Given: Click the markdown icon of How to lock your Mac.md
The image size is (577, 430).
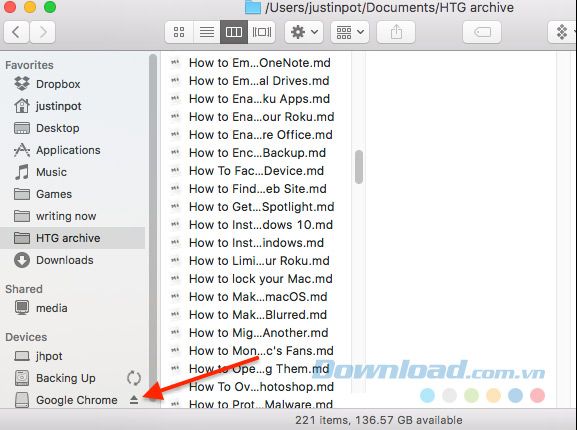Looking at the screenshot, I should [175, 278].
